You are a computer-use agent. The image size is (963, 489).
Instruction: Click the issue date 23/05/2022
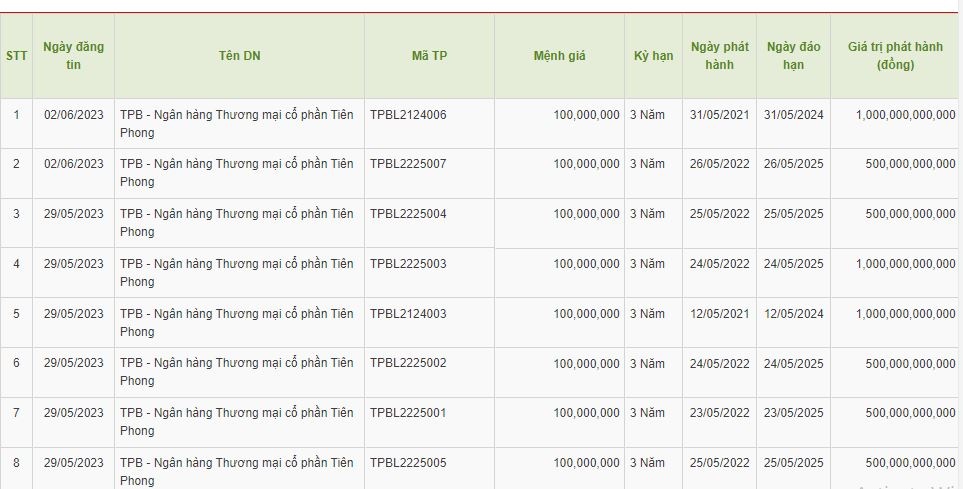[x=720, y=413]
